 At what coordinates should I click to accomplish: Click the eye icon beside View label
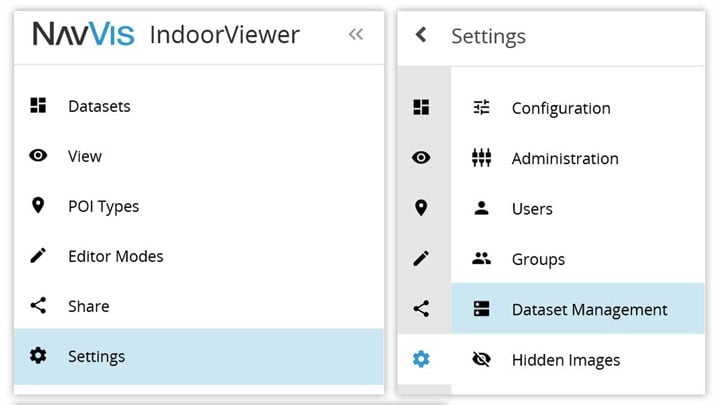pyautogui.click(x=38, y=155)
